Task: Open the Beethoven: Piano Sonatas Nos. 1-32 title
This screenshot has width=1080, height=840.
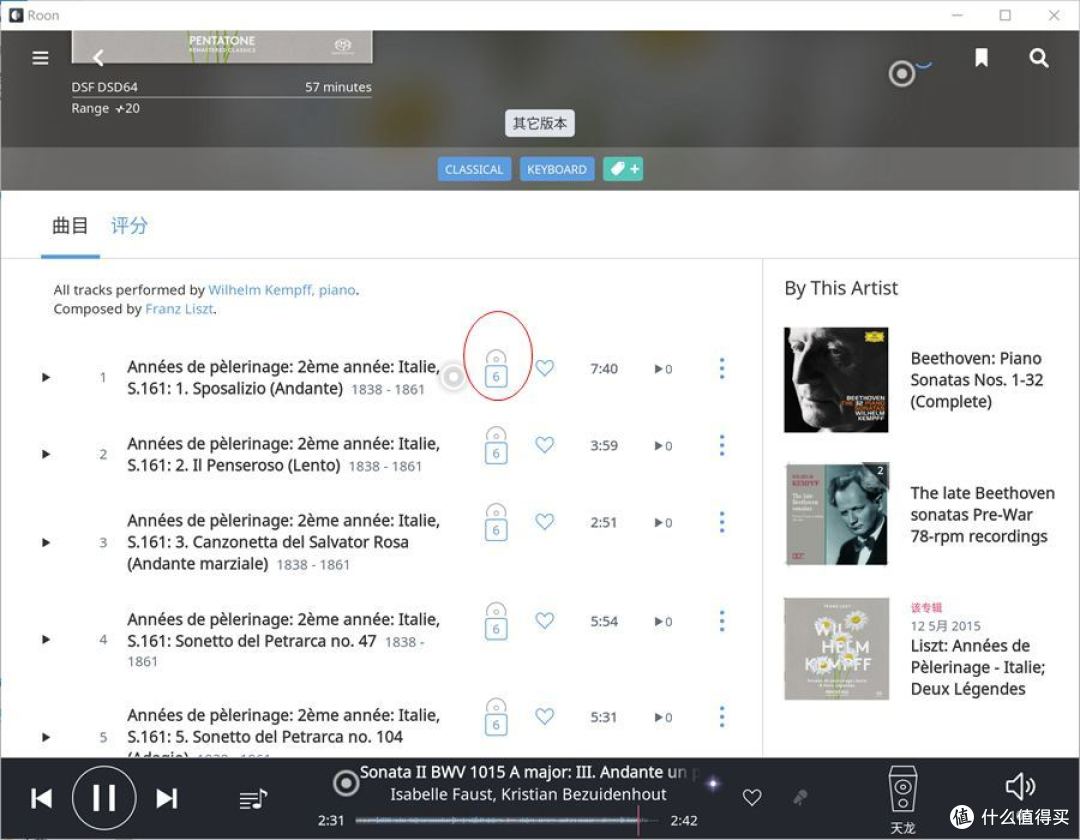Action: click(976, 379)
